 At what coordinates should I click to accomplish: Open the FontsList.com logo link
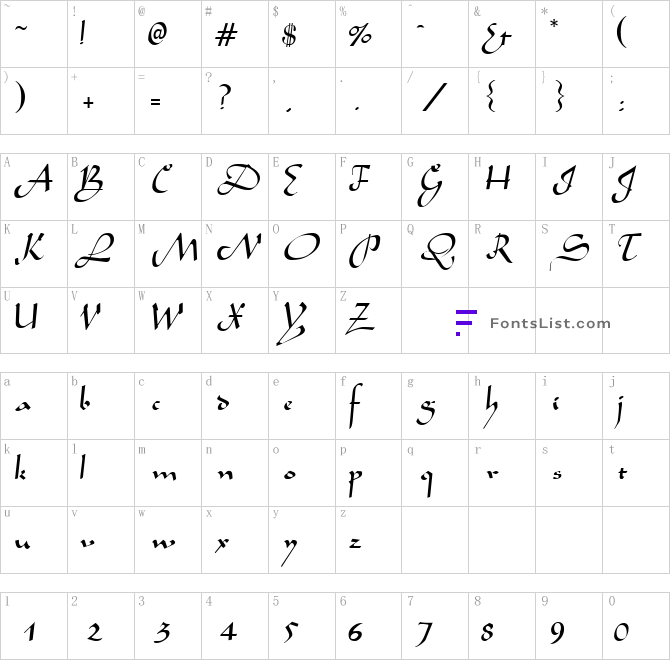(x=533, y=323)
